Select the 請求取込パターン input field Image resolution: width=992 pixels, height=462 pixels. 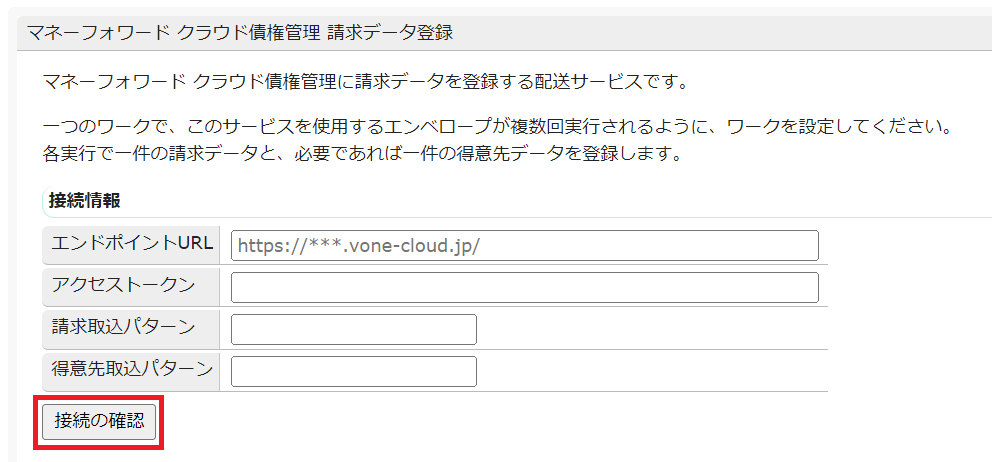tap(353, 330)
